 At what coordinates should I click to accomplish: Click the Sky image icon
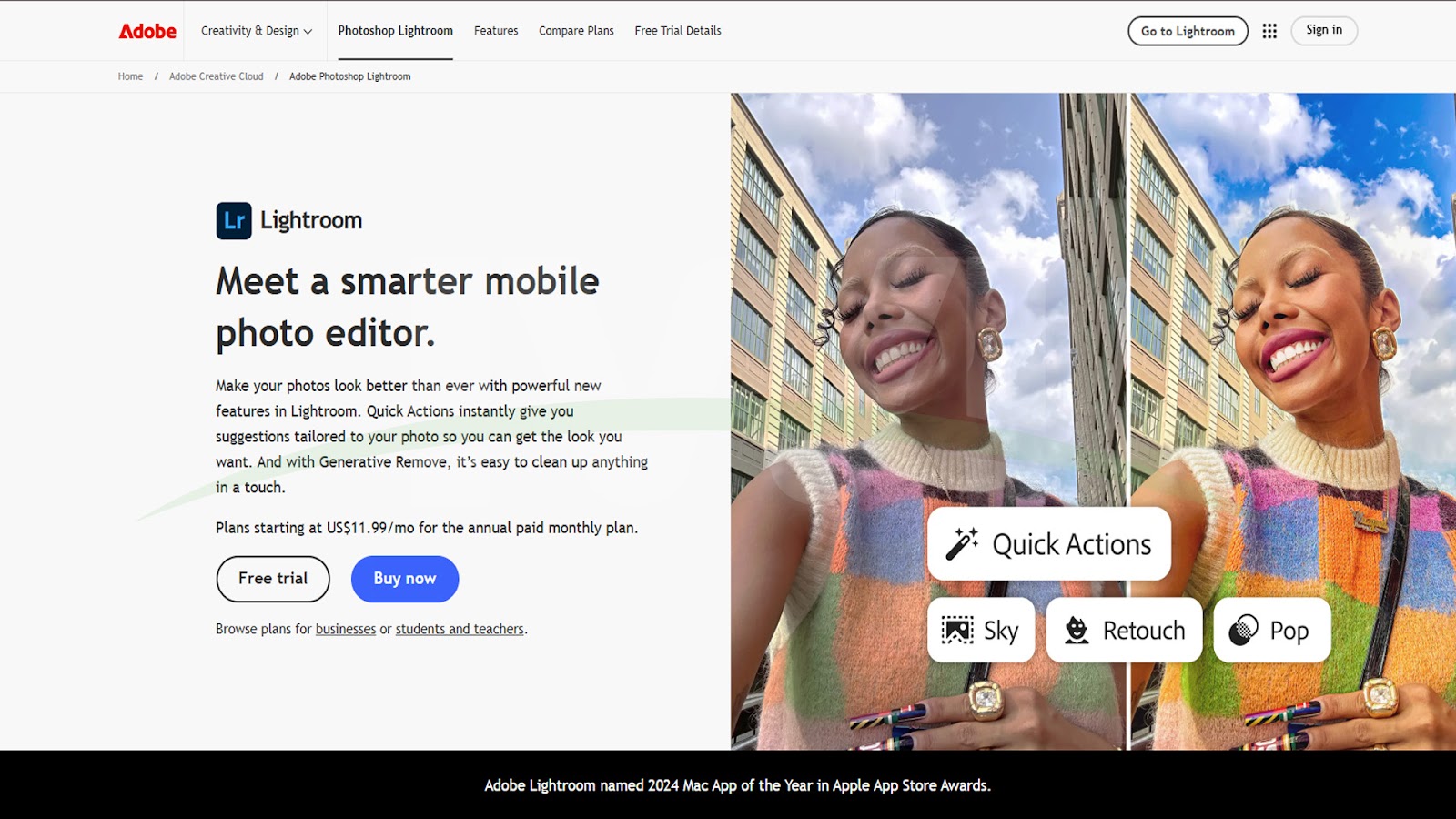click(957, 630)
